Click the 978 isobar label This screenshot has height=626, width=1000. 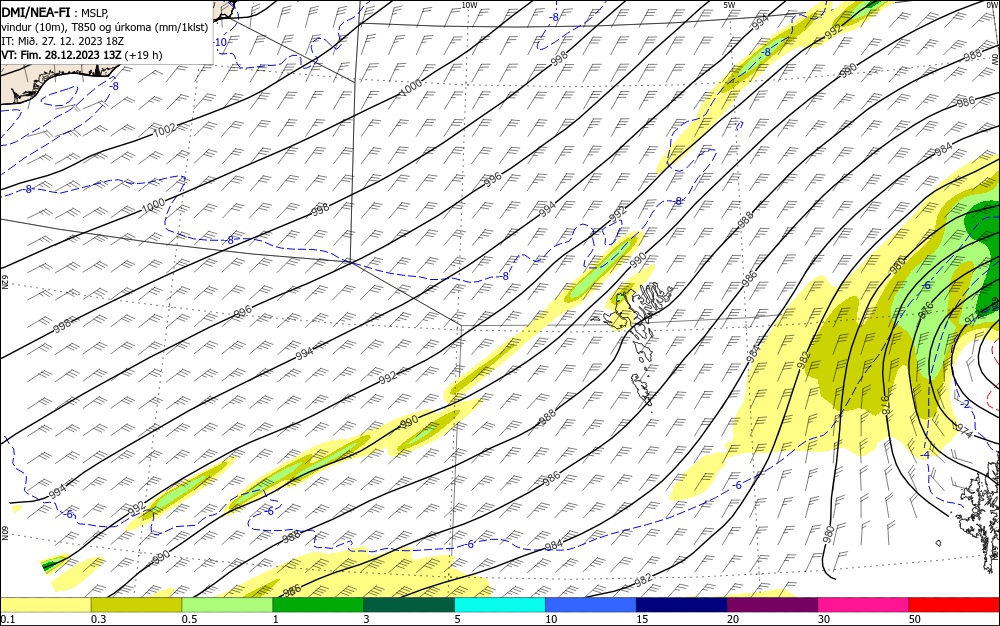tap(885, 406)
